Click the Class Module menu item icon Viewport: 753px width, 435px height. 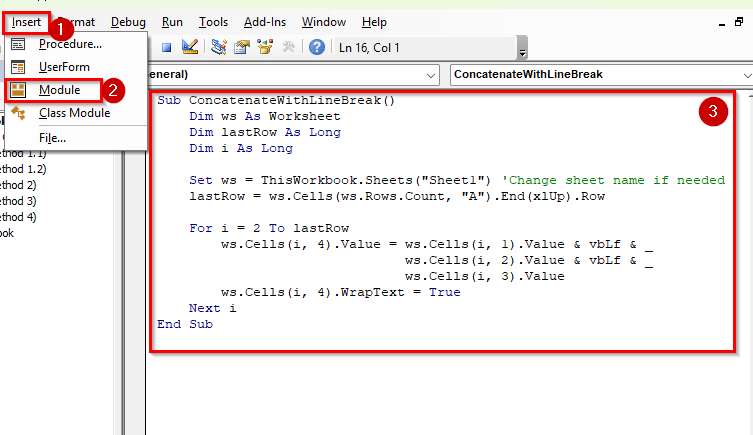(x=18, y=113)
